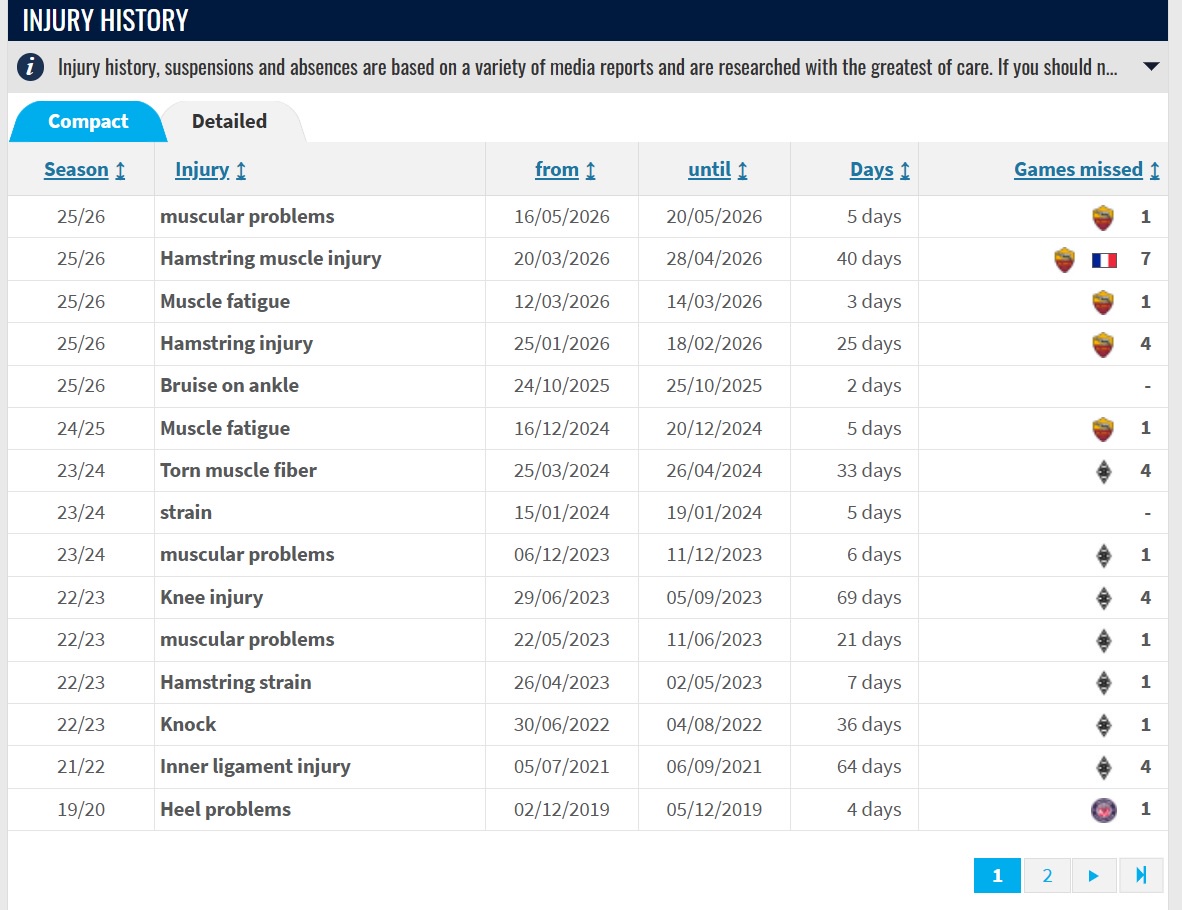This screenshot has height=910, width=1182.
Task: Sort by the from date column
Action: [x=565, y=170]
